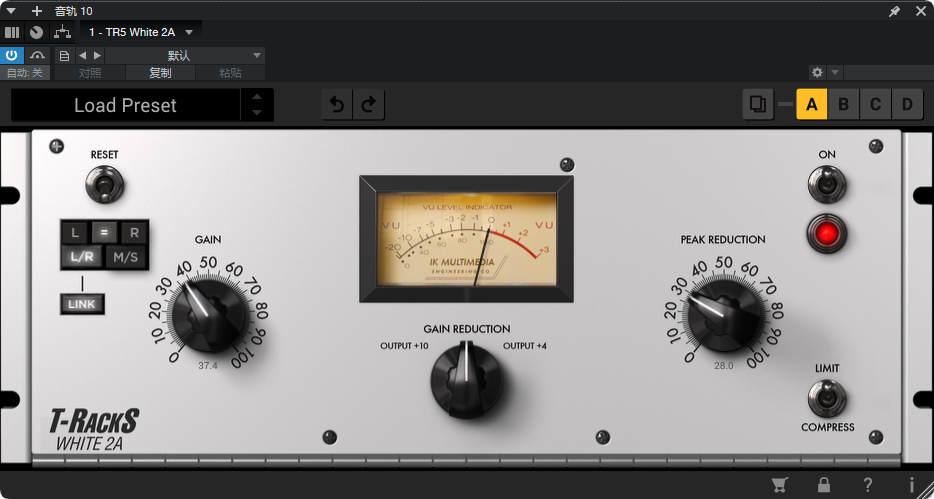Click the 自动: 关 automation button
934x499 pixels.
click(25, 73)
